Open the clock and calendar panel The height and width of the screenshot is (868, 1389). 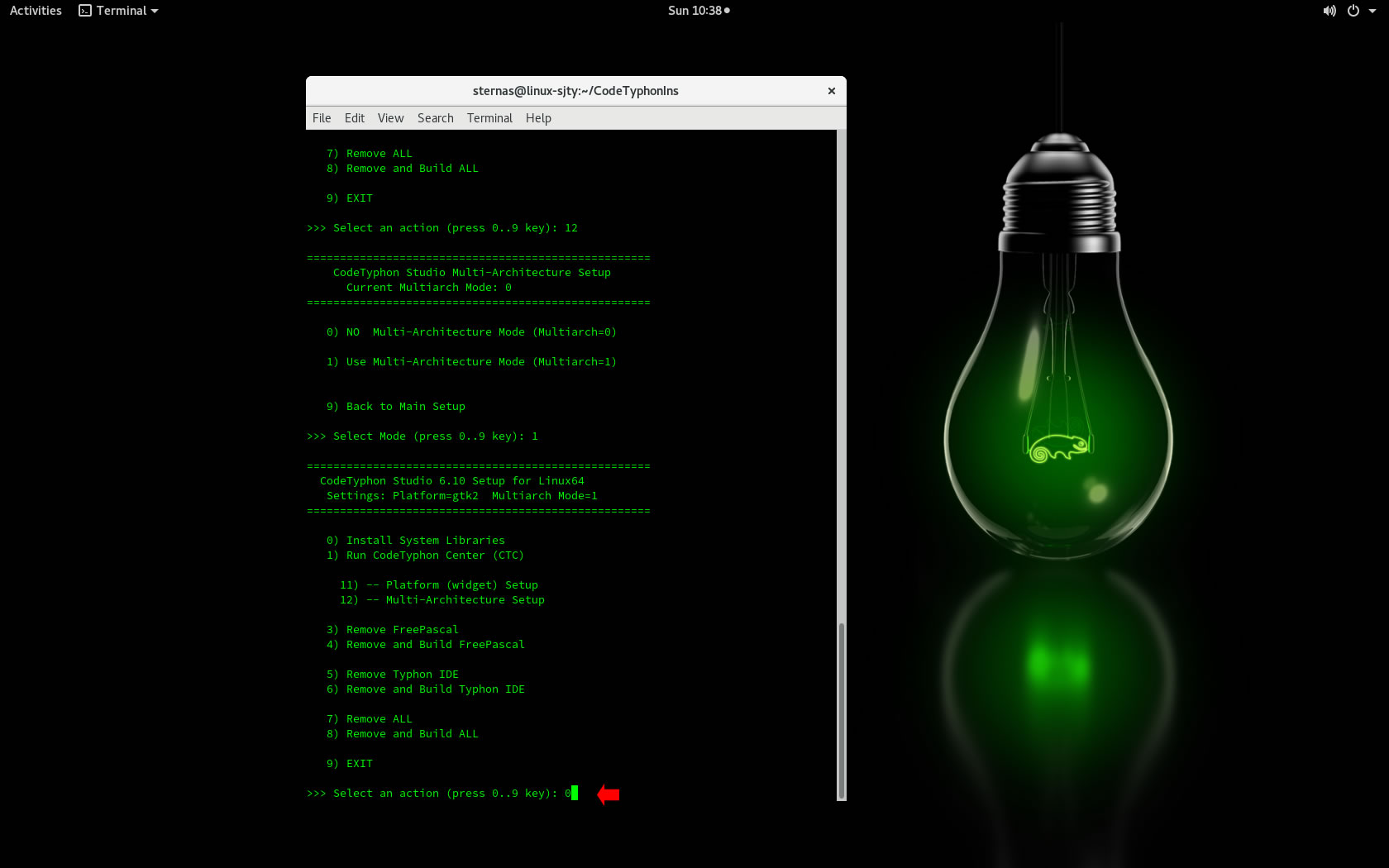[699, 11]
